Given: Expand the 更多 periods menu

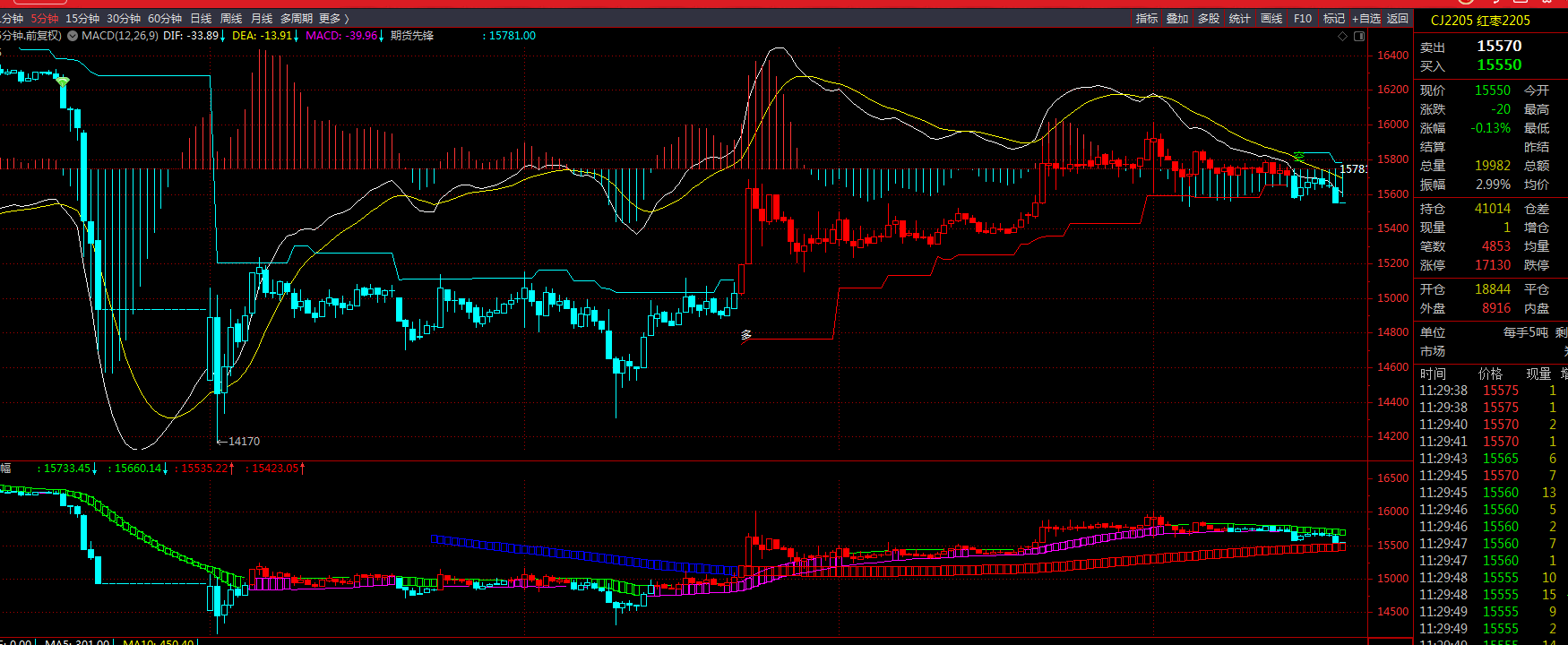Looking at the screenshot, I should click(334, 18).
